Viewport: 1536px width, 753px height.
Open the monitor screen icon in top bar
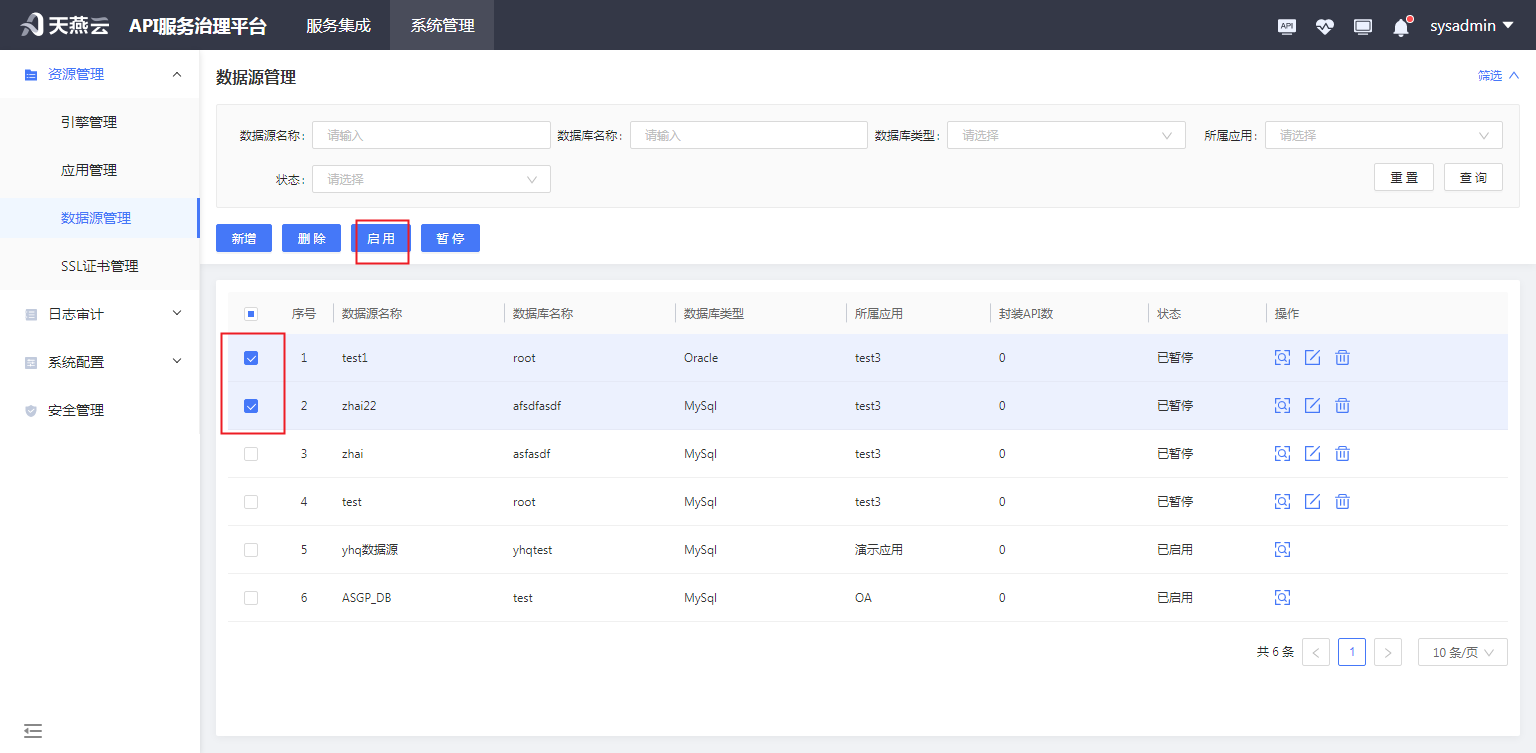point(1362,26)
